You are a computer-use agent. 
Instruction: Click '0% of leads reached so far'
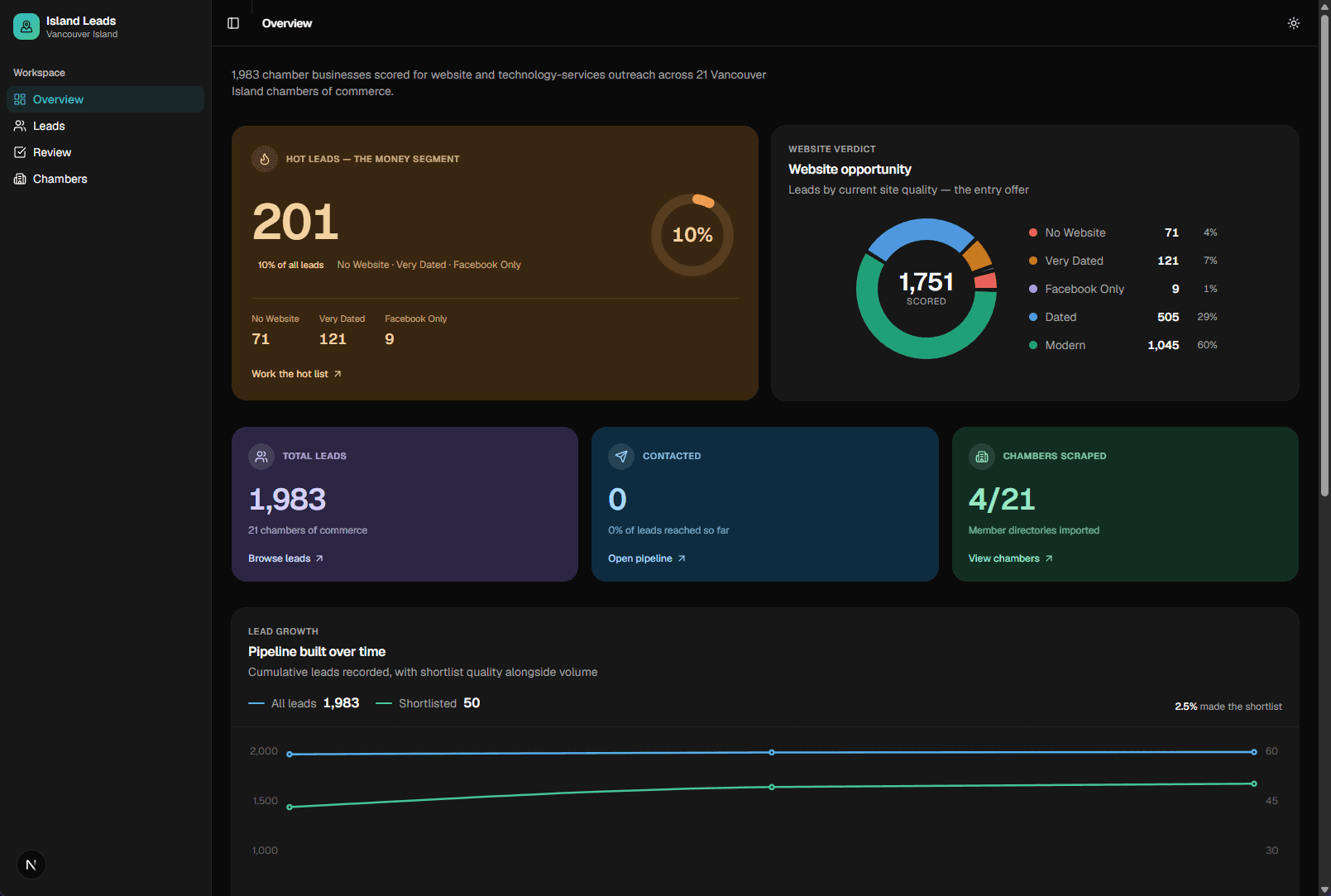tap(668, 530)
